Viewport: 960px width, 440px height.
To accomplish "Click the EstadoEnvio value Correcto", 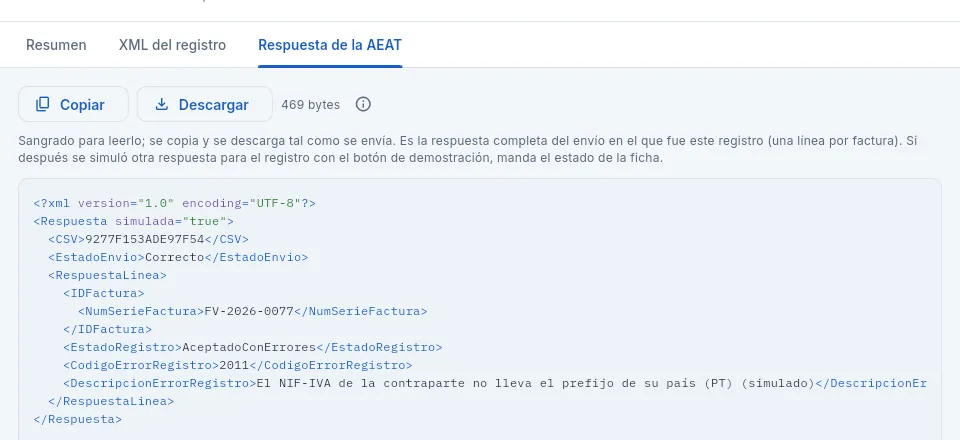I will click(x=174, y=257).
